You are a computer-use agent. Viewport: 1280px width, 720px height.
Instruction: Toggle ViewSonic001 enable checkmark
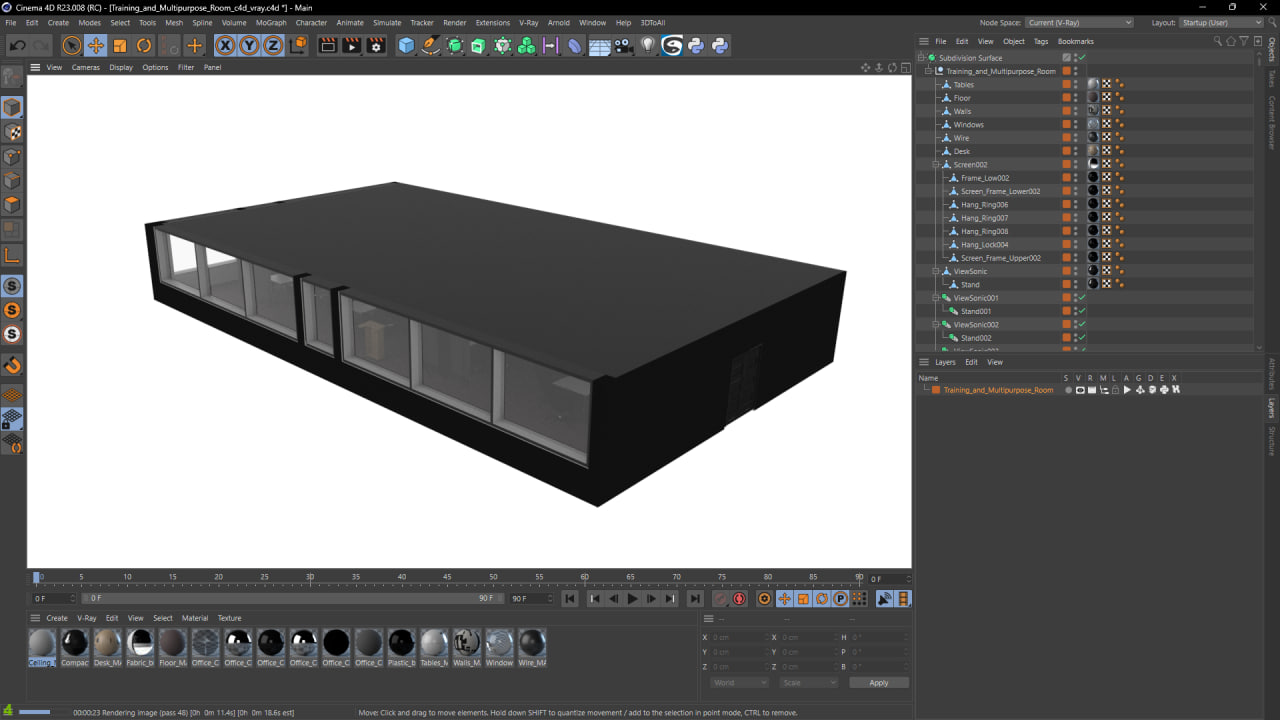point(1082,298)
